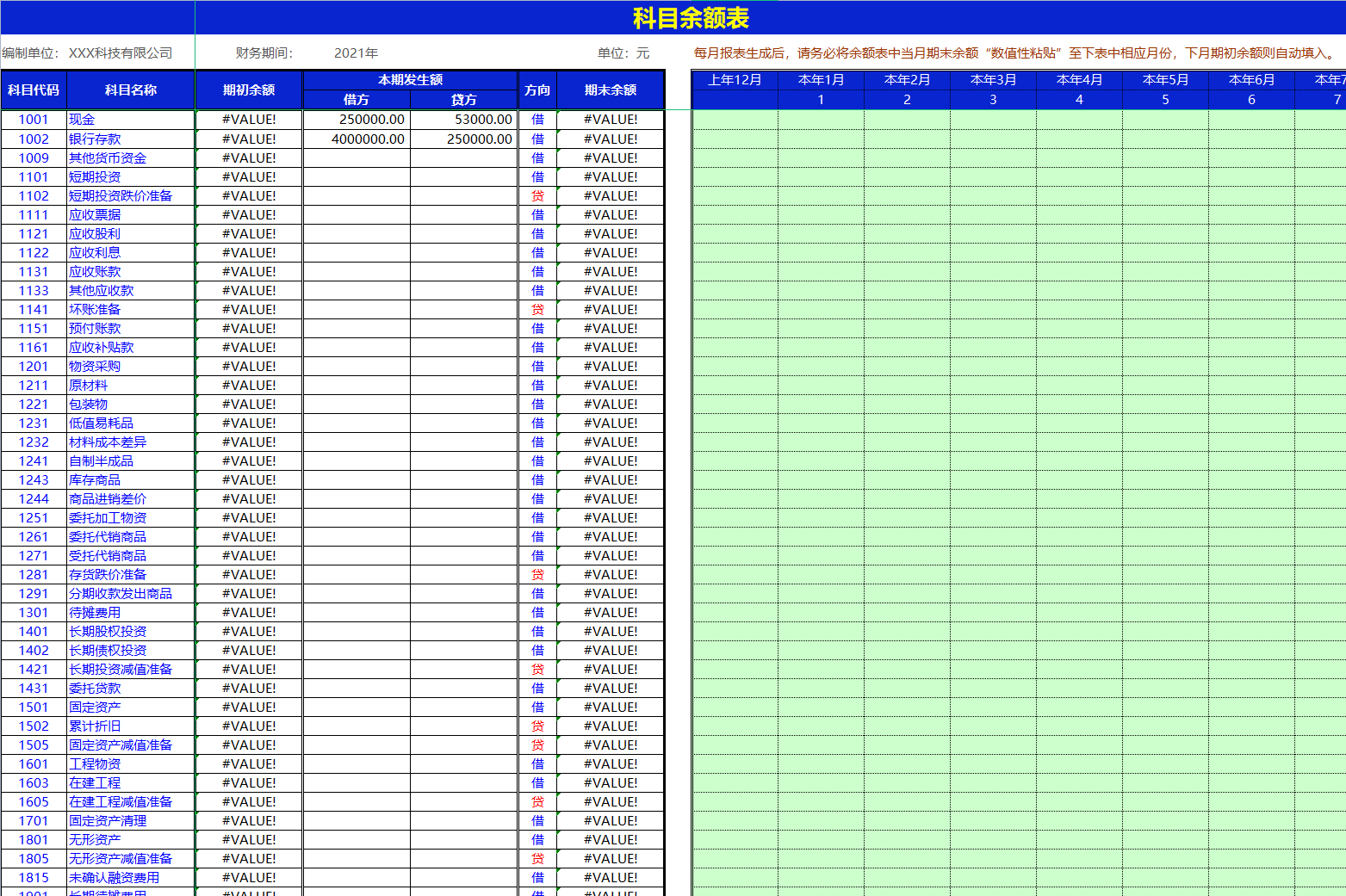Select account code 1501 cell
This screenshot has width=1346, height=896.
click(x=34, y=707)
